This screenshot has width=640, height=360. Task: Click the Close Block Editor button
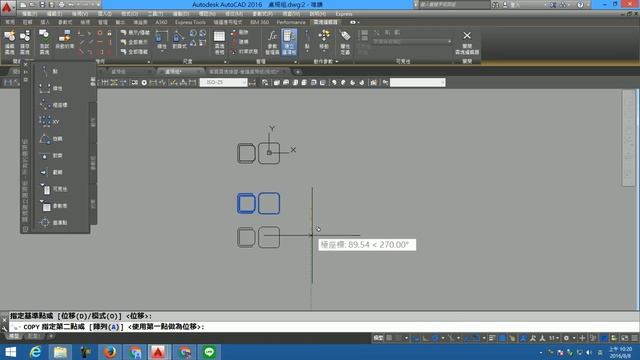(x=467, y=42)
